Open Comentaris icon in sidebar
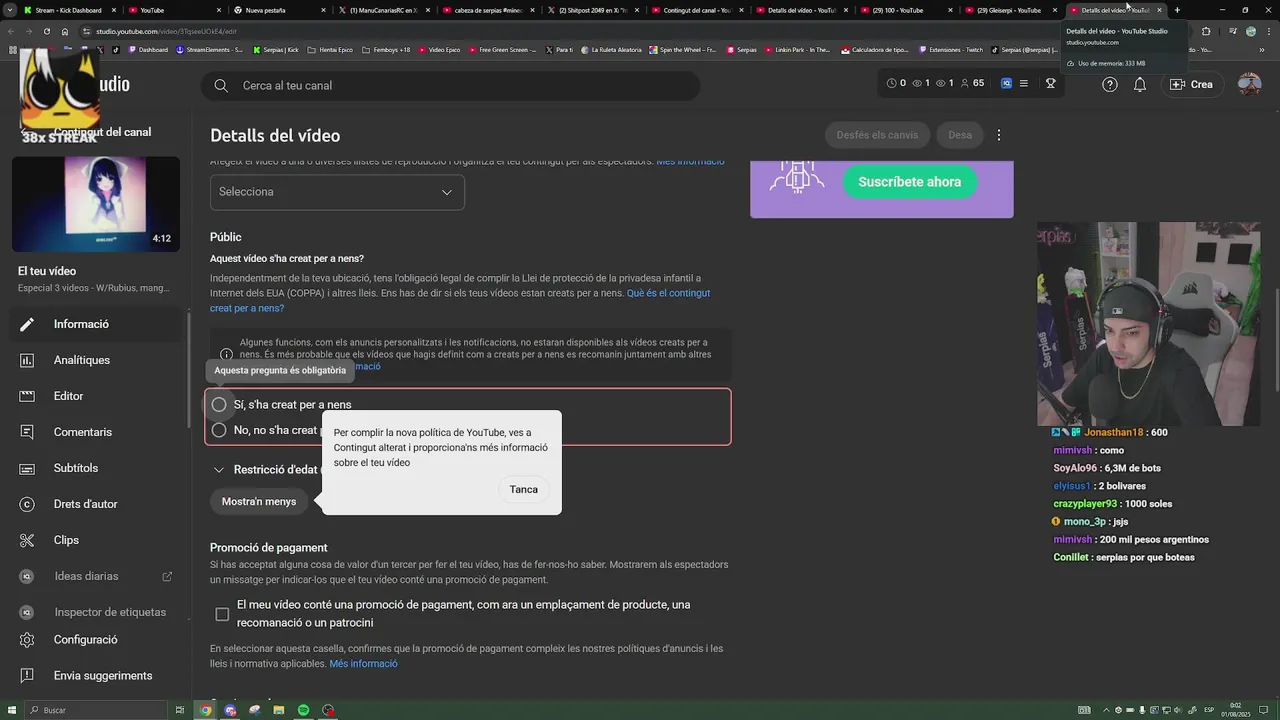This screenshot has height=720, width=1280. [27, 432]
